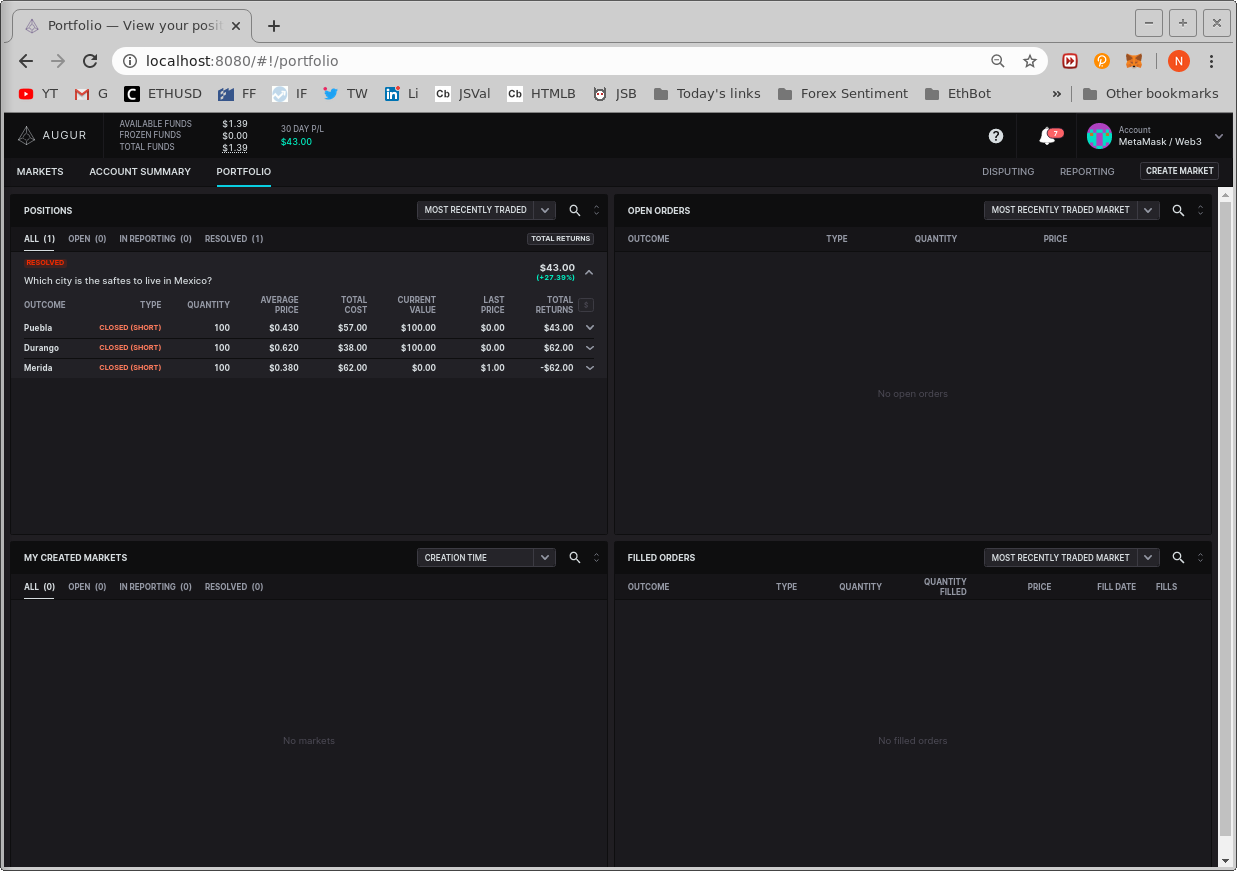Select the Open filter in My Created Markets

tap(87, 587)
